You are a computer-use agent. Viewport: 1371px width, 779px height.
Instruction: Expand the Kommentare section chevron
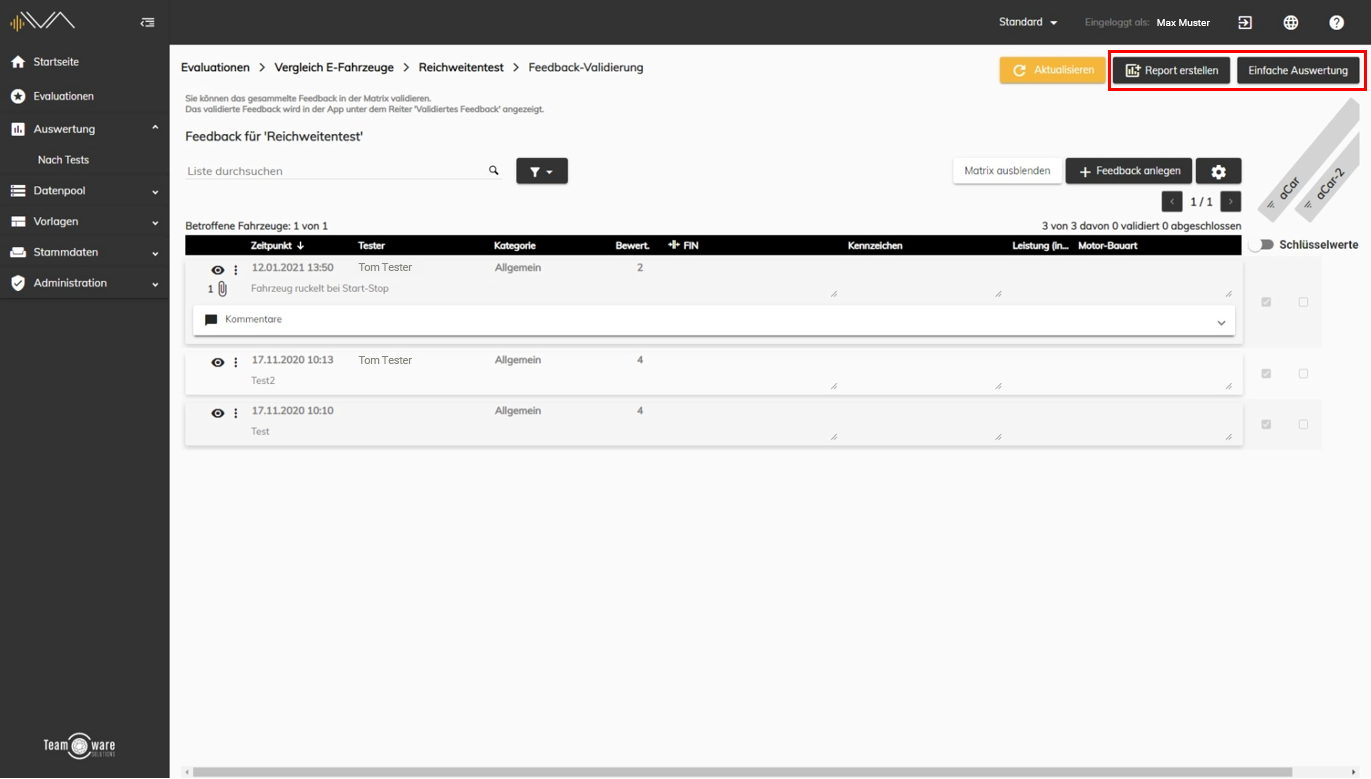pyautogui.click(x=1221, y=323)
